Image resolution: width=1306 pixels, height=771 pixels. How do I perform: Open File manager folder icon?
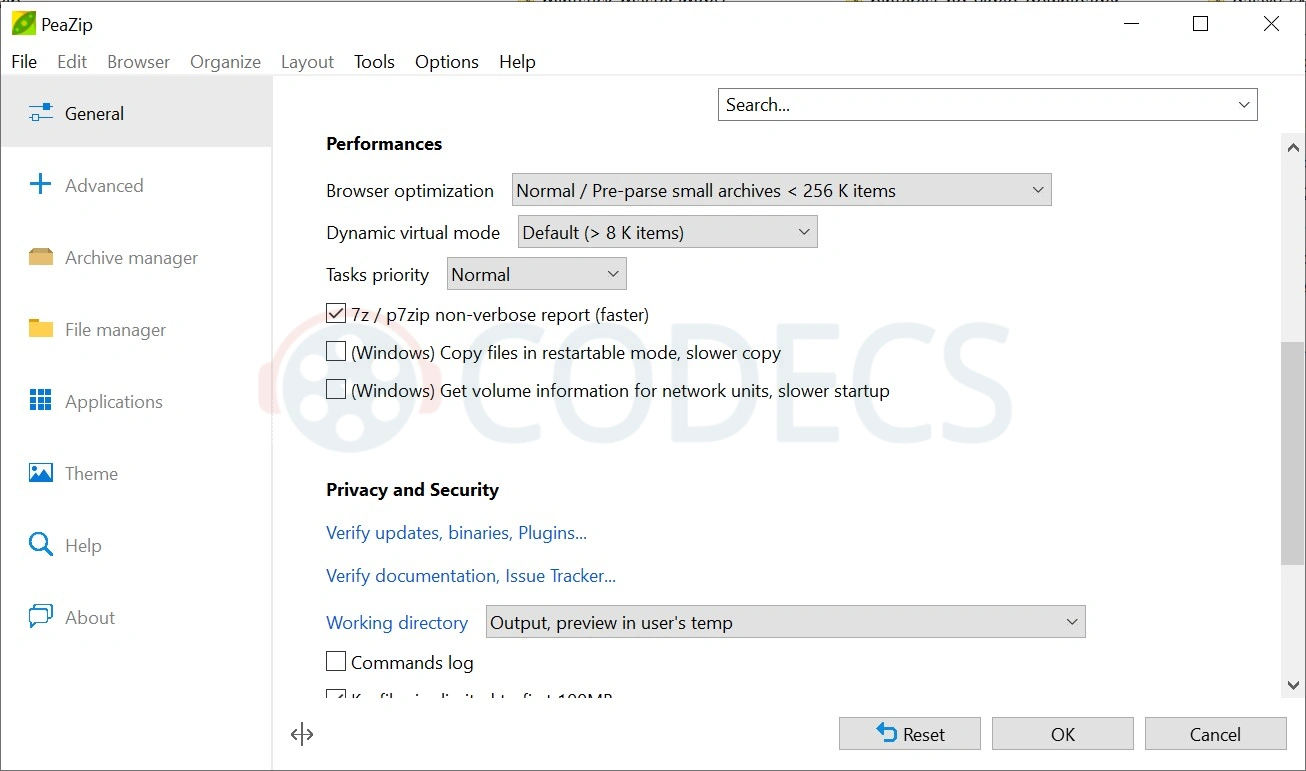[x=40, y=328]
